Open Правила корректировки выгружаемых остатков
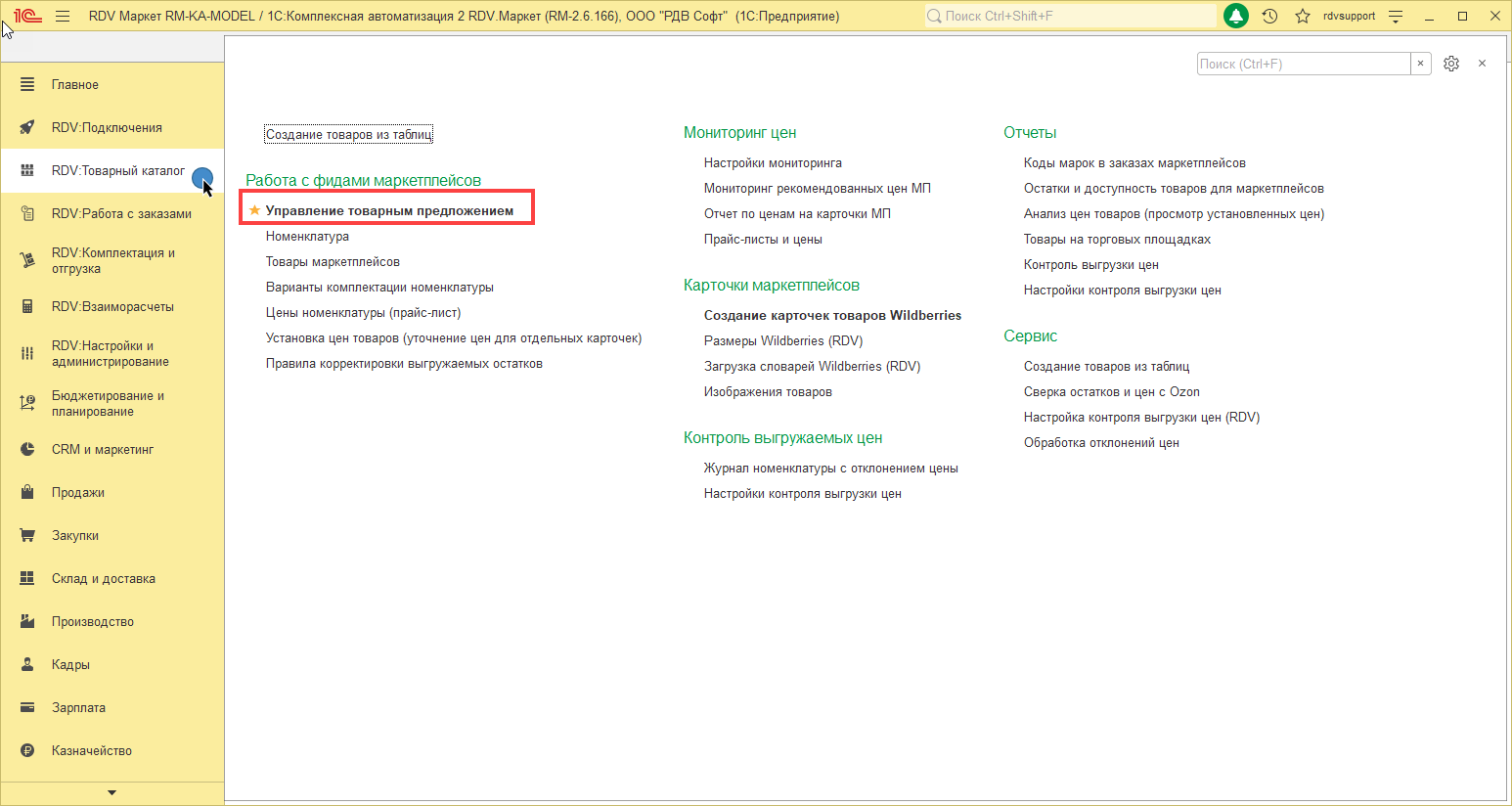Screen dimensions: 1512x806 (x=404, y=364)
